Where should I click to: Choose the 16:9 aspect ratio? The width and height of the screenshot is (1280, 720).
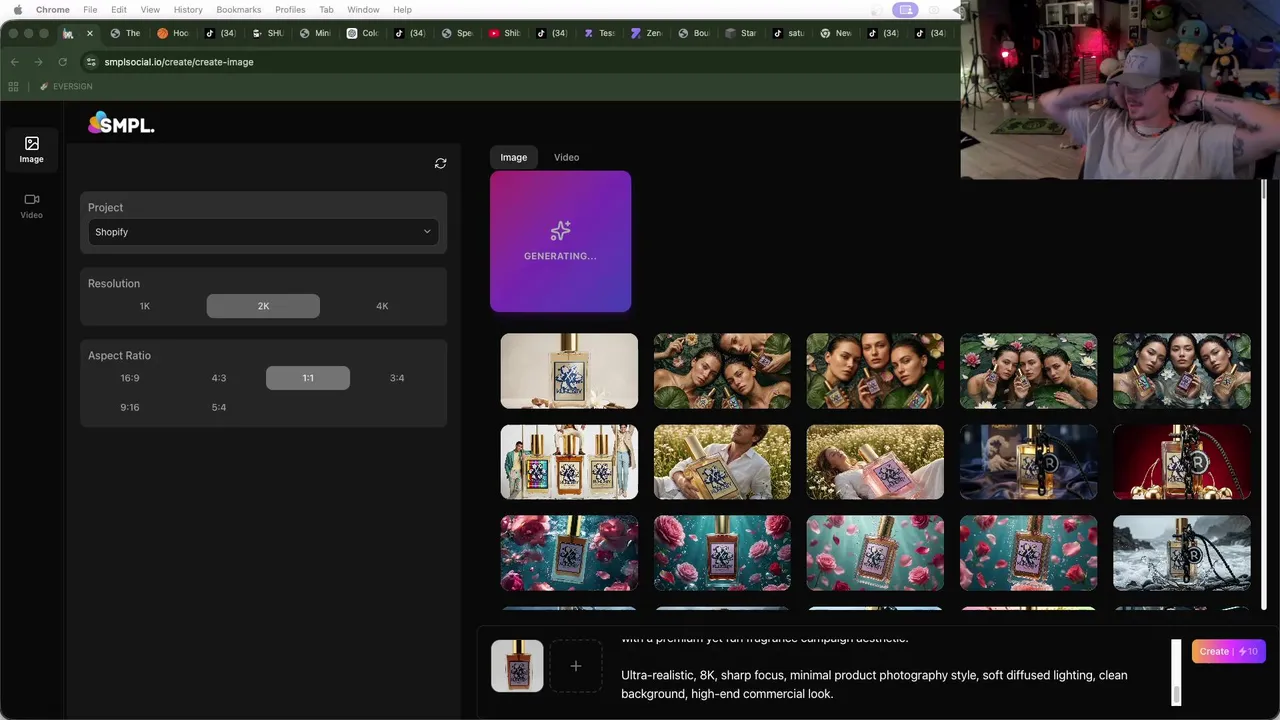(x=130, y=378)
